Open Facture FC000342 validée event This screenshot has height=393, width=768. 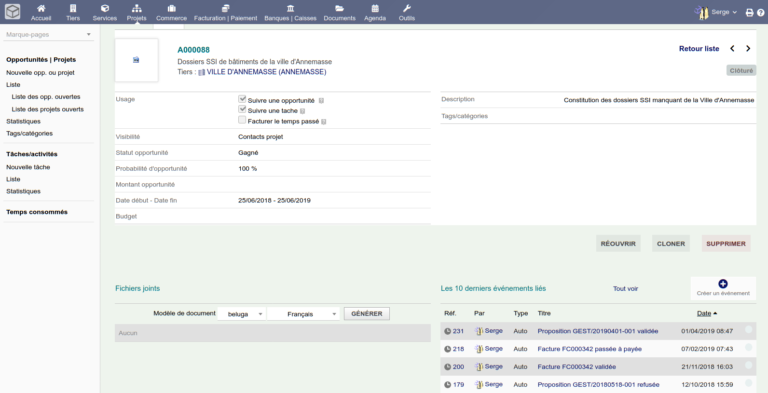click(x=576, y=367)
